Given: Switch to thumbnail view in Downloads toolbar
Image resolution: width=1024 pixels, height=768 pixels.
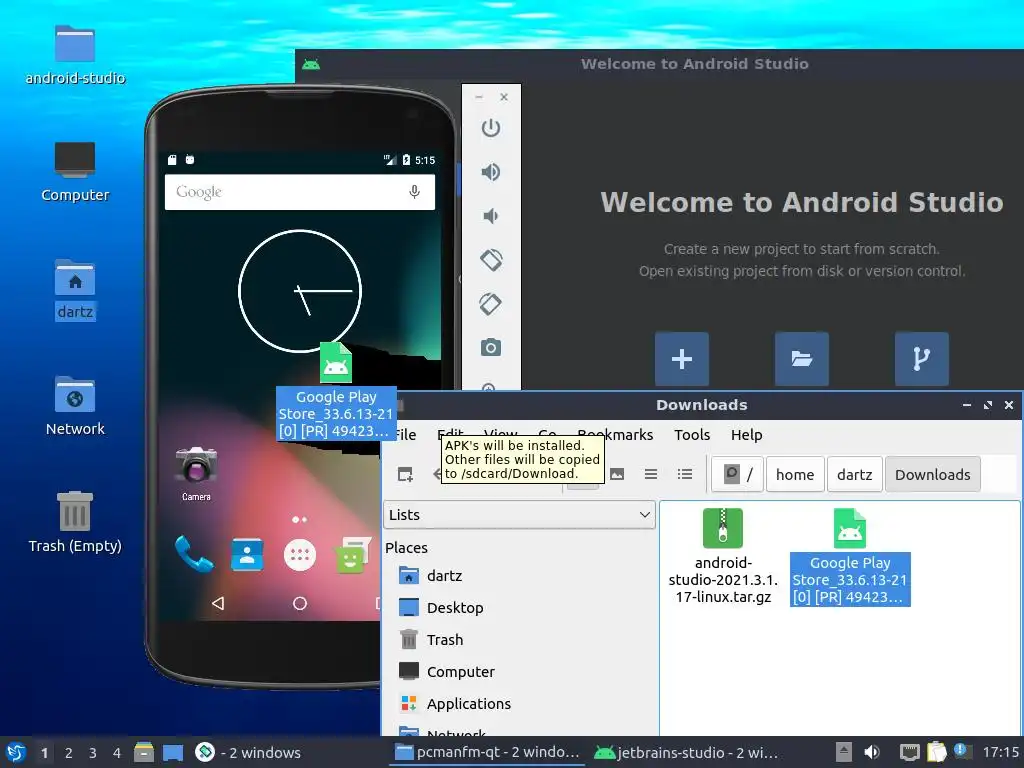Looking at the screenshot, I should pyautogui.click(x=616, y=474).
